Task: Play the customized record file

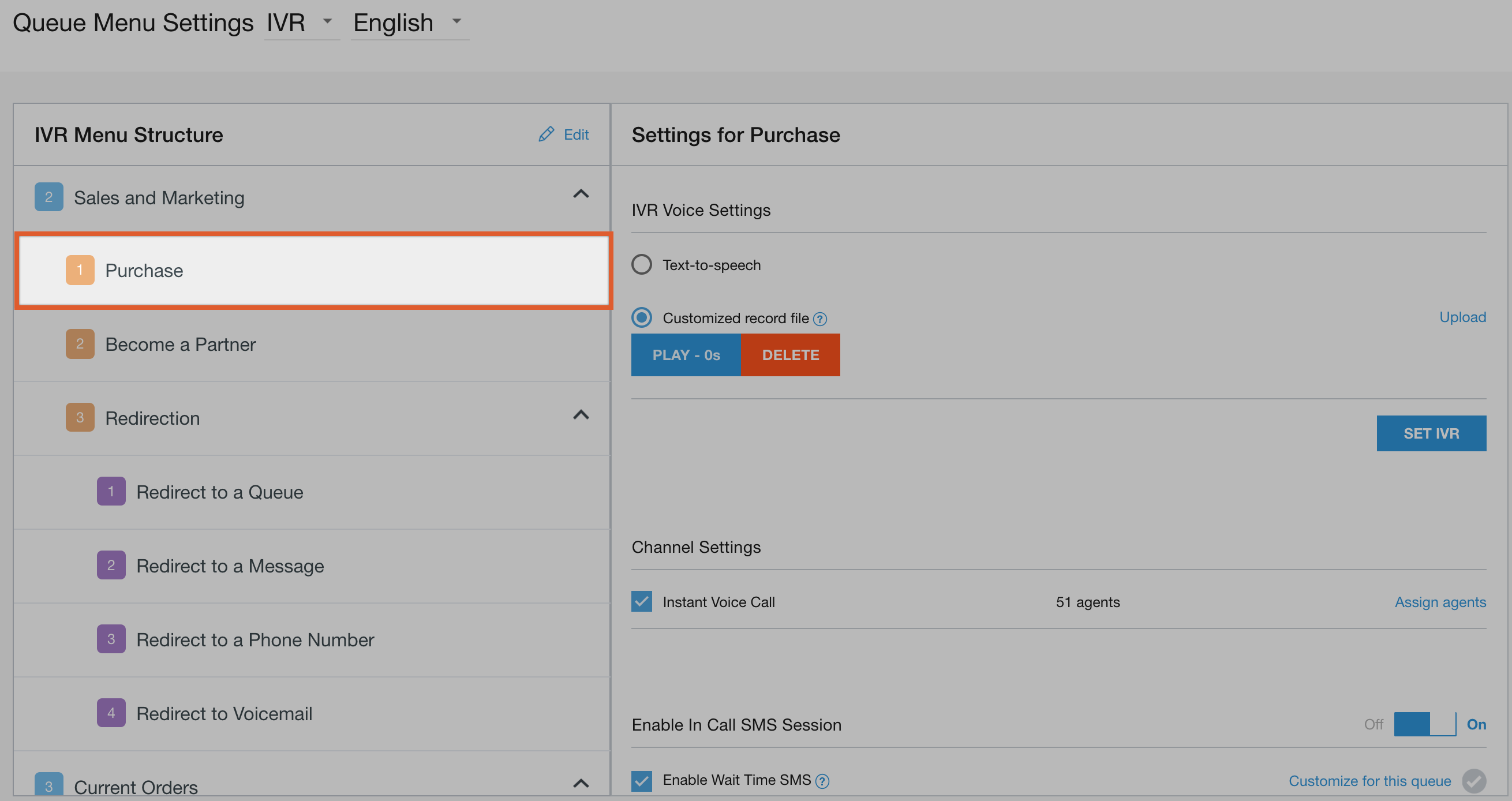Action: (686, 355)
